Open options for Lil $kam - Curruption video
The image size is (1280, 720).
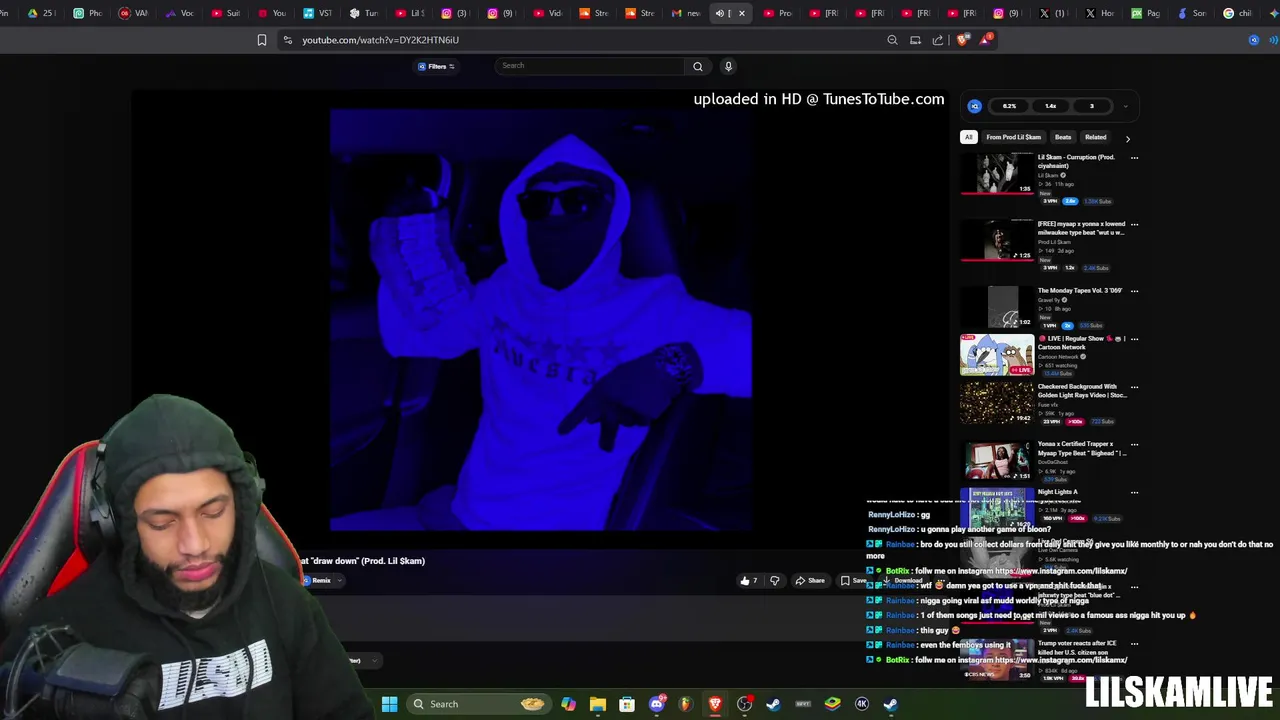(1134, 158)
